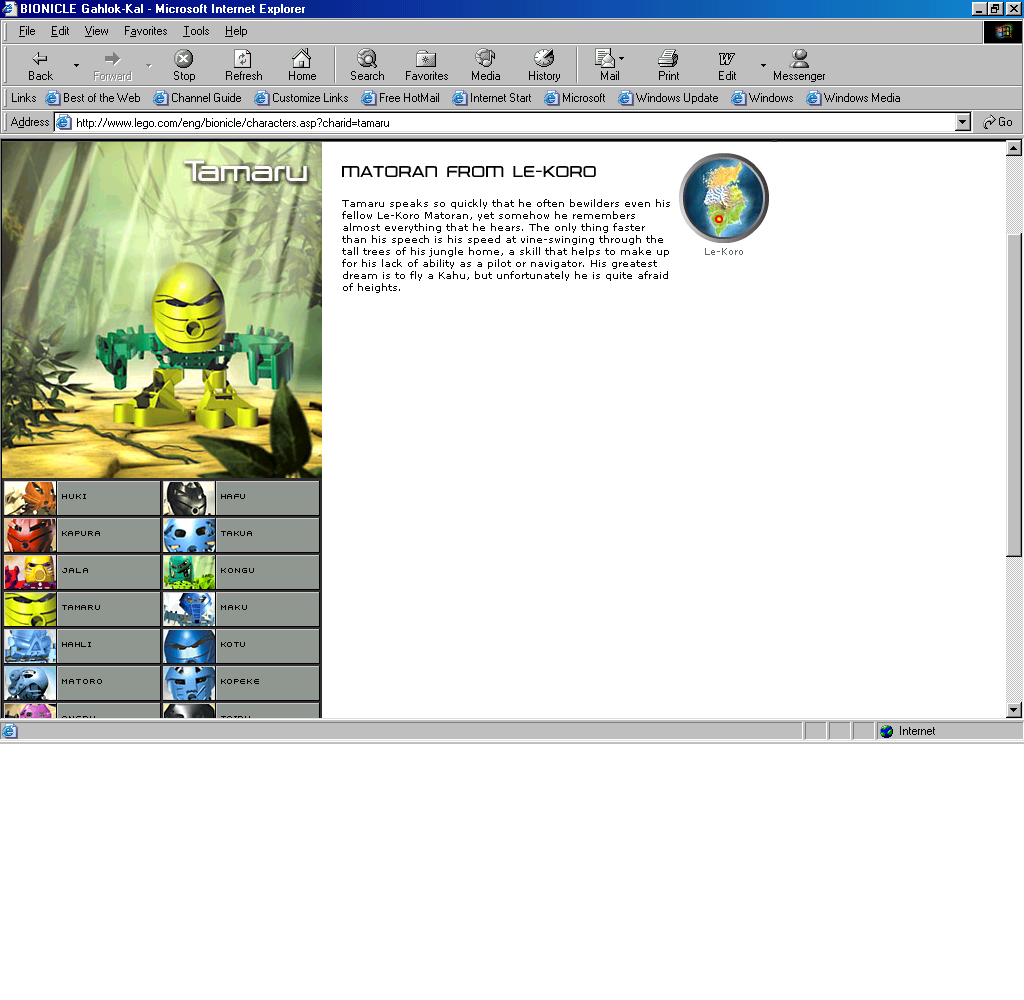
Task: Select Kapura's red mask thumbnail
Action: click(30, 536)
